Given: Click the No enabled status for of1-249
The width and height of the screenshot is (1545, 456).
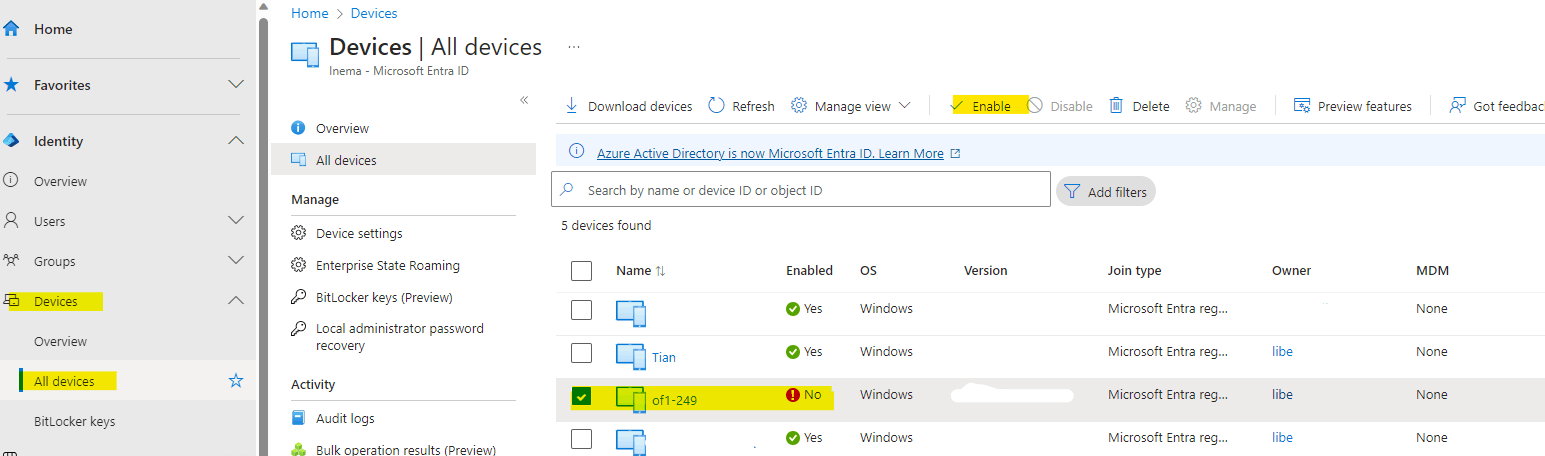Looking at the screenshot, I should 804,395.
